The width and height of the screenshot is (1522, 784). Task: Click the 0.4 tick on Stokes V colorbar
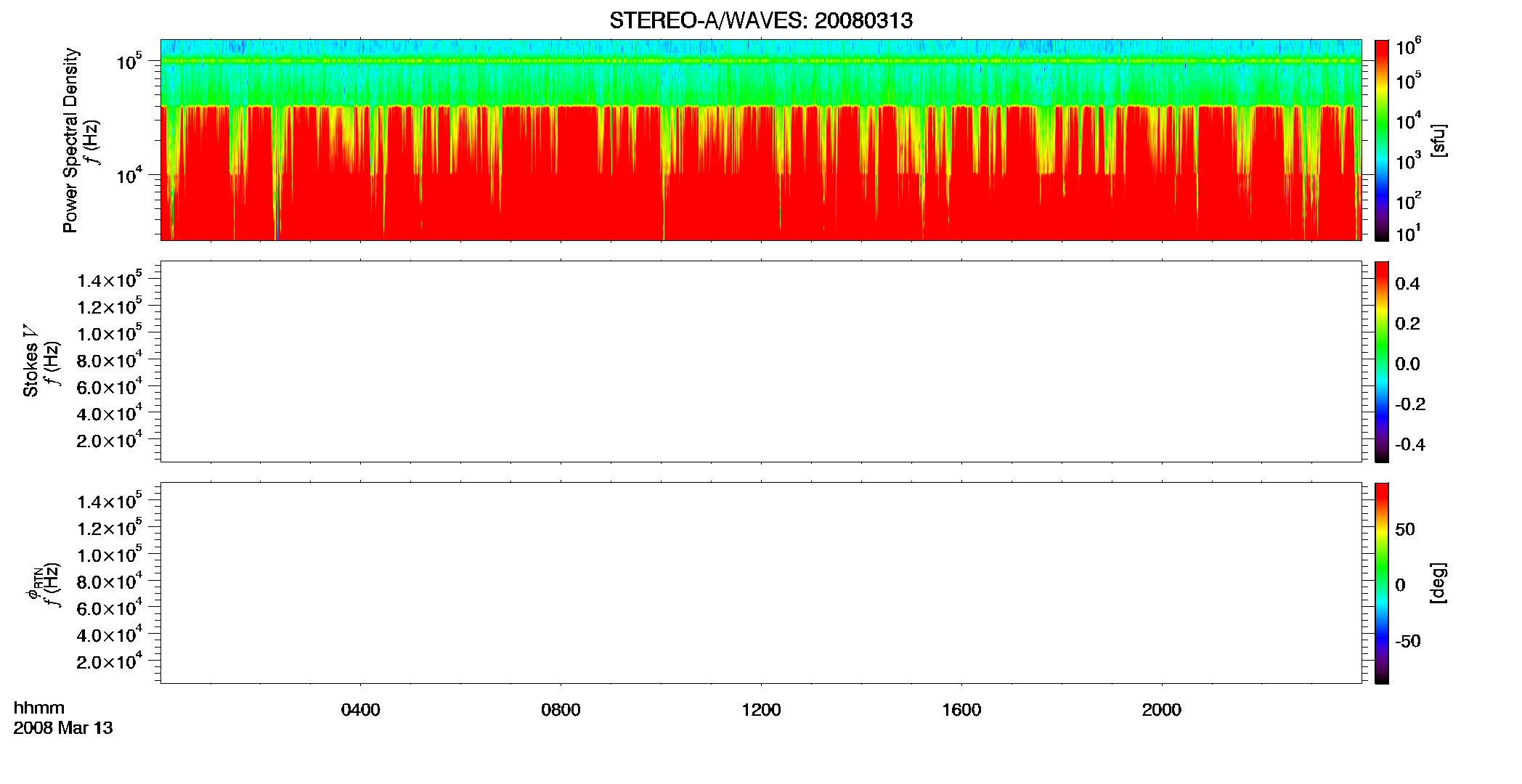click(x=1407, y=284)
